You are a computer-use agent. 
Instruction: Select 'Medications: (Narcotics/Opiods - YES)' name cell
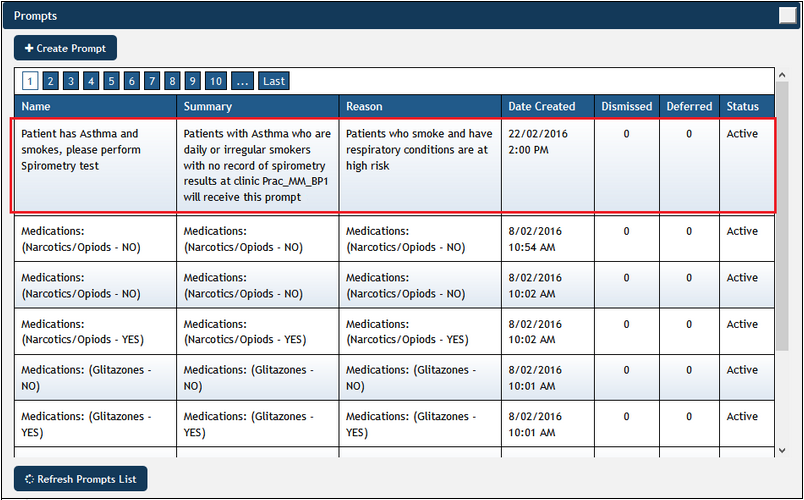pos(95,331)
